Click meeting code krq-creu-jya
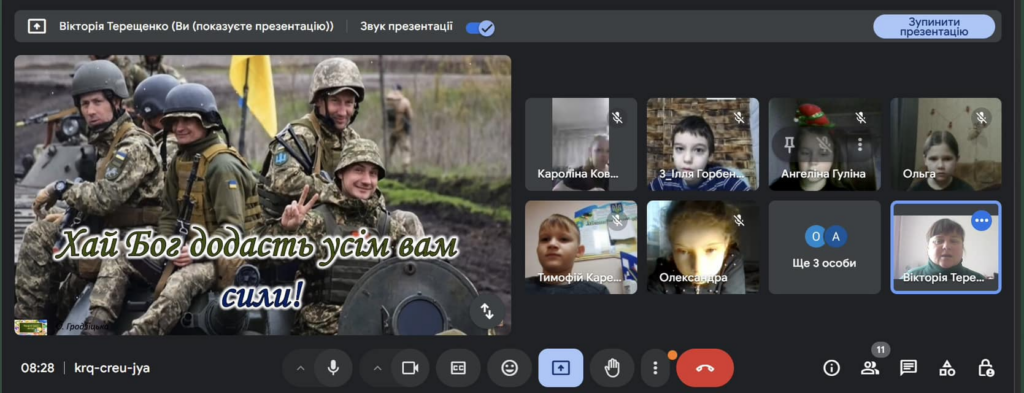Viewport: 1024px width, 393px height. tap(112, 368)
